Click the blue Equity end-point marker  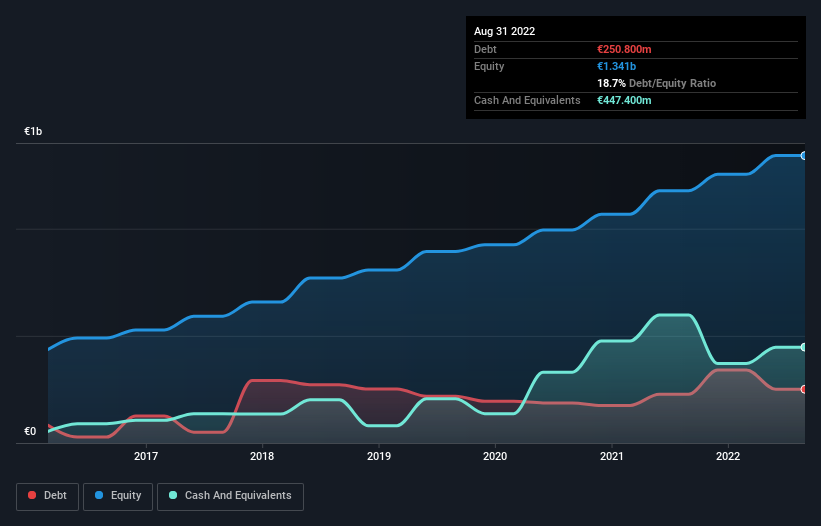804,155
